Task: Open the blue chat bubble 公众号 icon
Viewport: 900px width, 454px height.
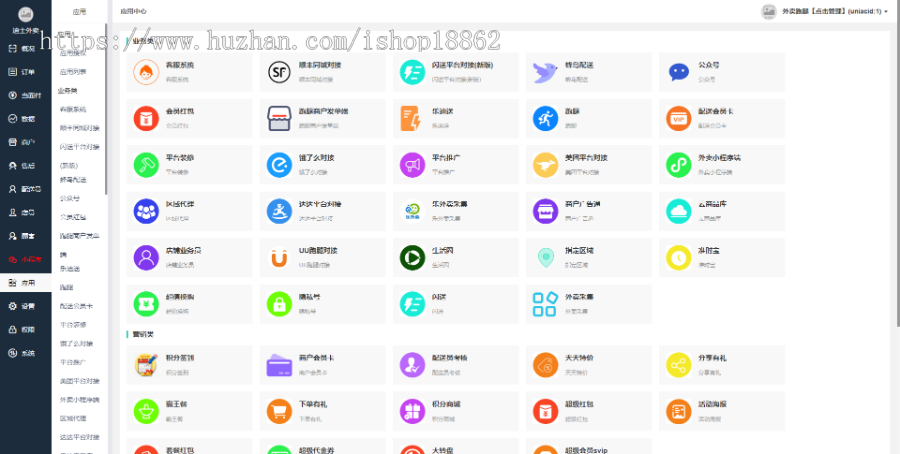Action: click(x=678, y=72)
